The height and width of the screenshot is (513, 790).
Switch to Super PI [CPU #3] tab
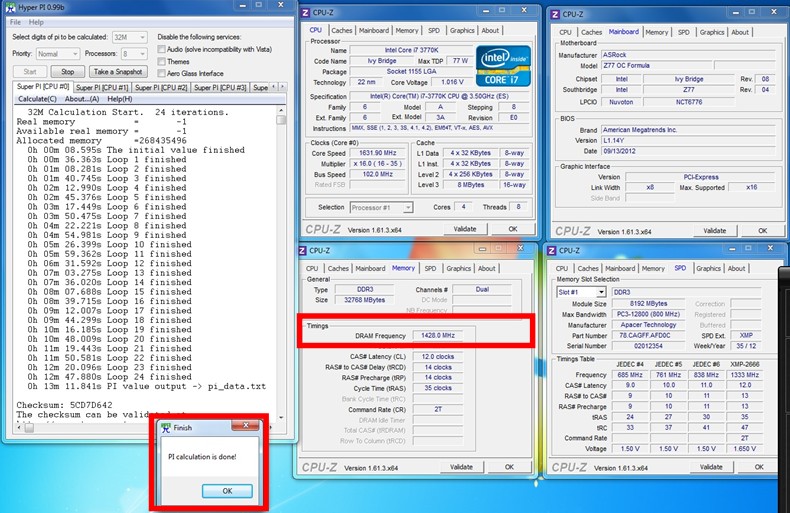click(x=220, y=88)
